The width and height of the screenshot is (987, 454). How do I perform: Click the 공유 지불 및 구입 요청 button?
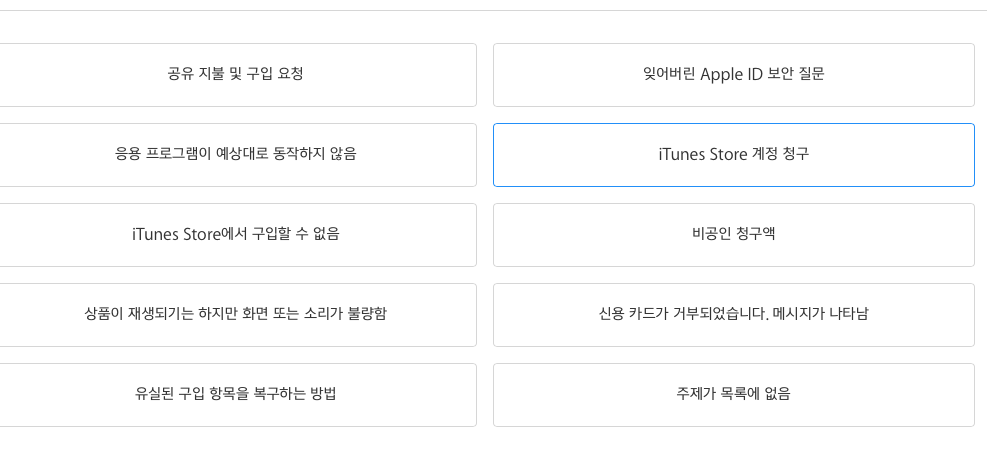tap(236, 74)
